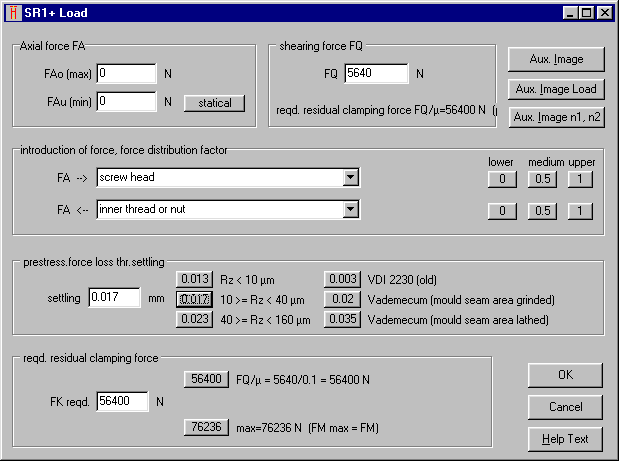Image resolution: width=619 pixels, height=461 pixels.
Task: Open Aux. Image Load
Action: coord(556,89)
